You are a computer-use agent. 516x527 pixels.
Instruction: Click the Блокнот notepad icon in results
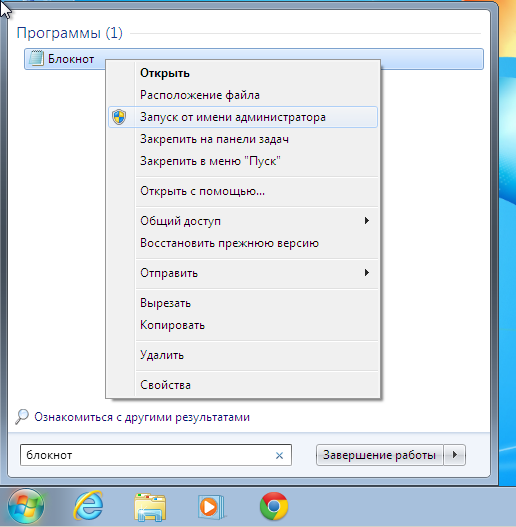[36, 58]
